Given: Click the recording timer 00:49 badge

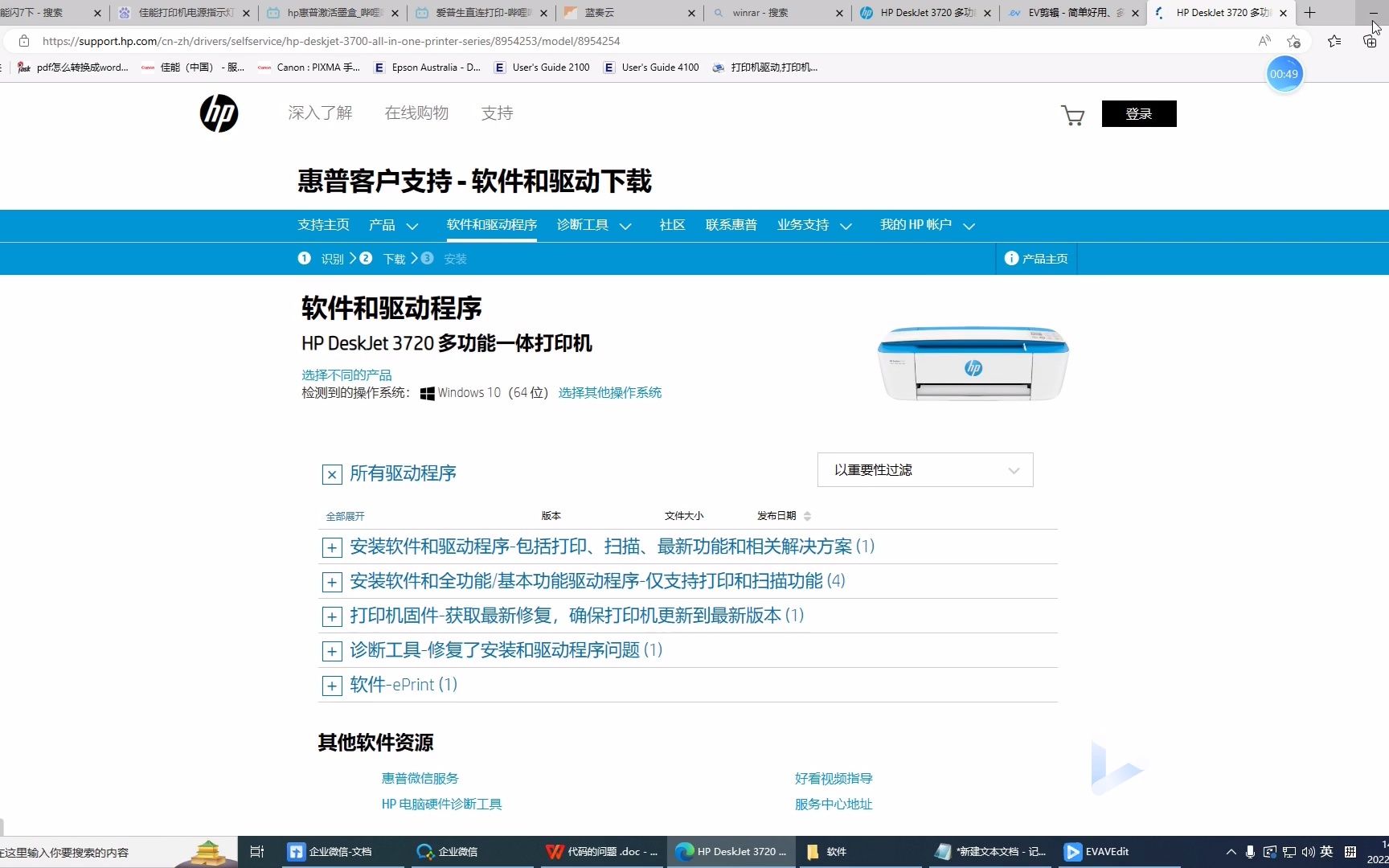Looking at the screenshot, I should pyautogui.click(x=1284, y=74).
